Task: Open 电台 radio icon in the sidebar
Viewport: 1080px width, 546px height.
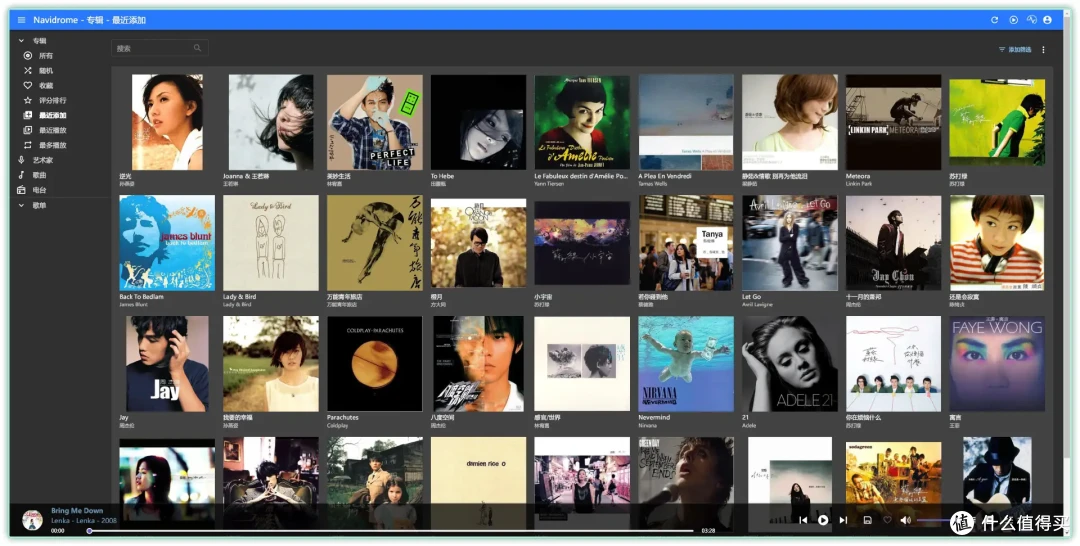Action: point(21,190)
